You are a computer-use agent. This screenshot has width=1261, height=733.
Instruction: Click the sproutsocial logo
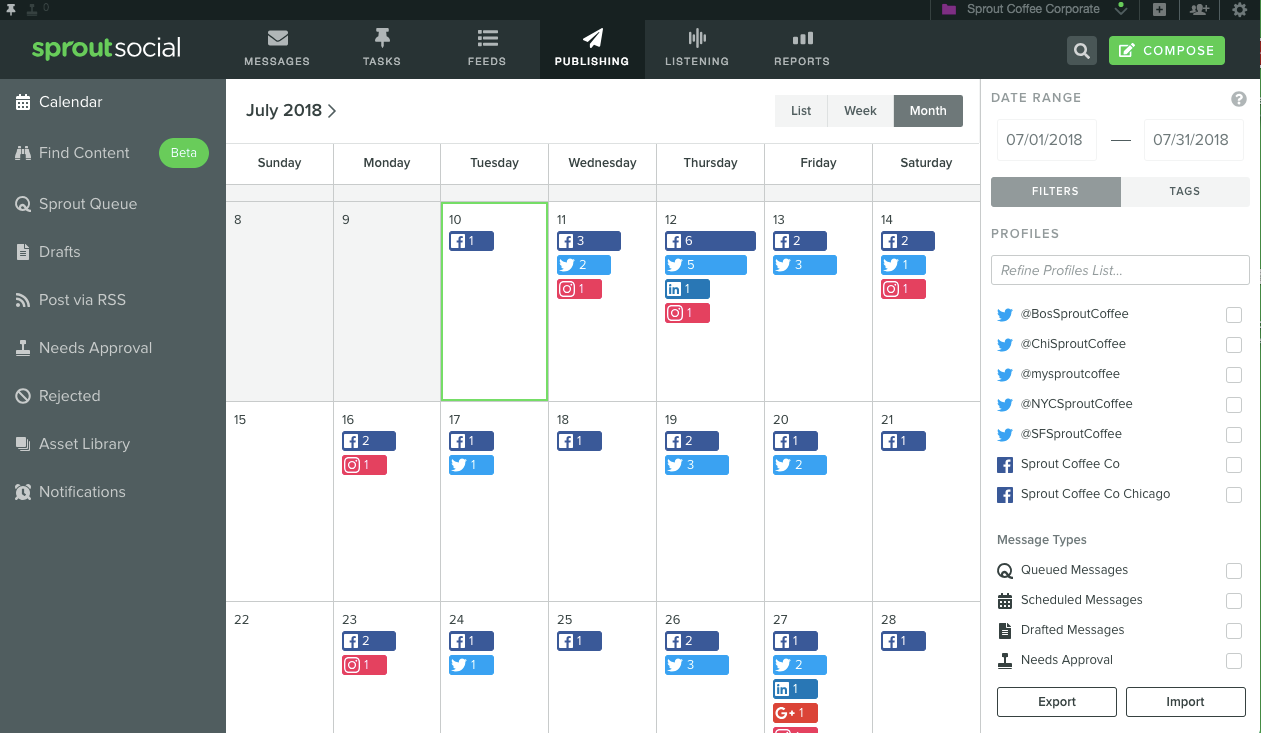point(106,48)
